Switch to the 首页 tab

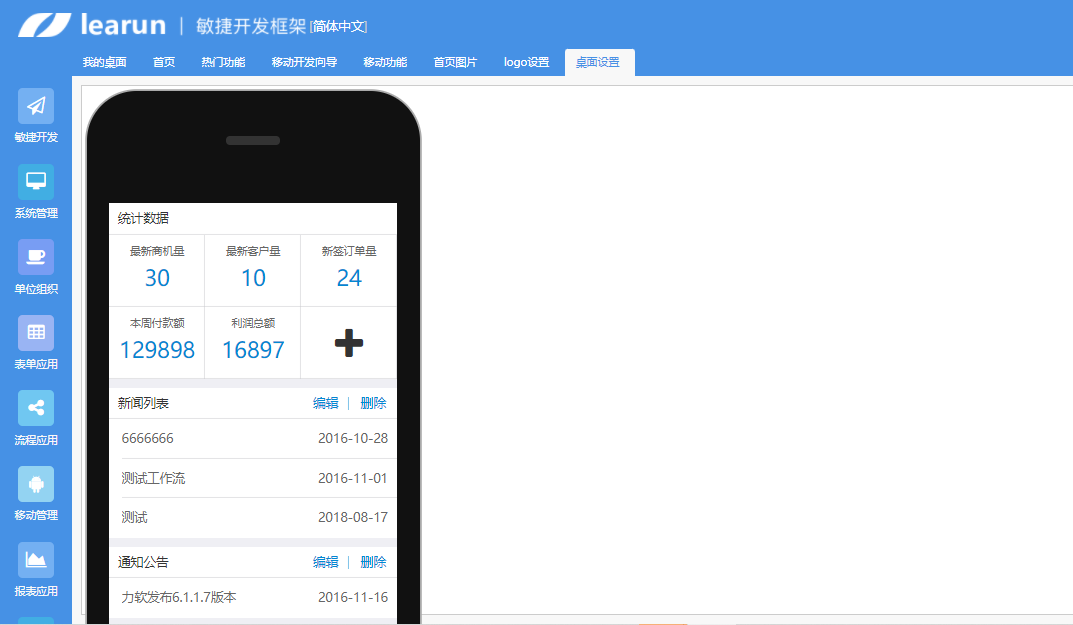pos(164,62)
